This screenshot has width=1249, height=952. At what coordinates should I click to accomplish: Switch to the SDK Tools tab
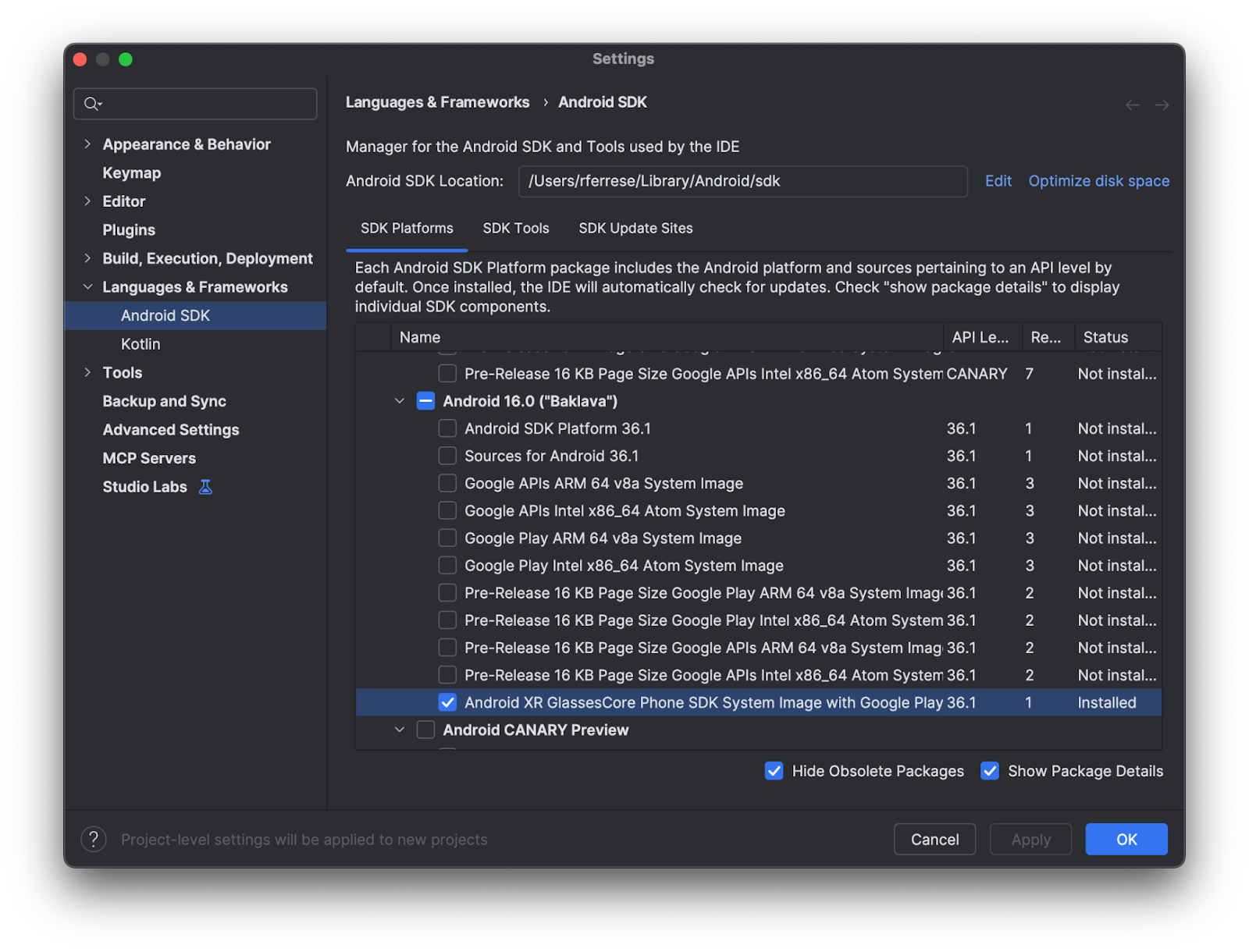coord(515,228)
